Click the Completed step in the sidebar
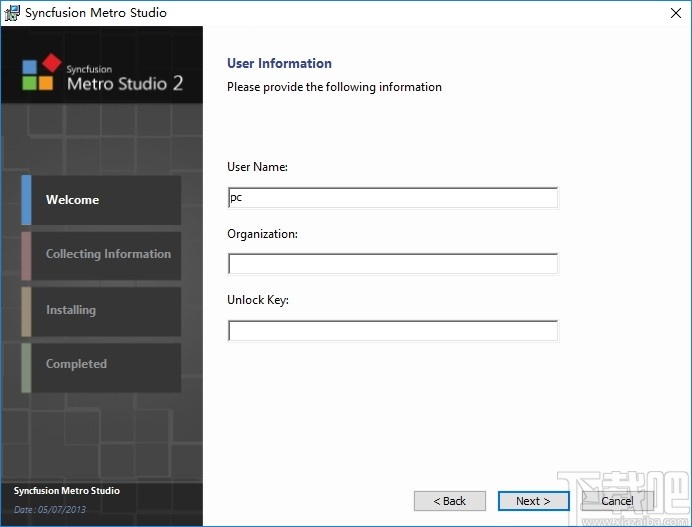Viewport: 692px width, 527px height. pos(101,364)
